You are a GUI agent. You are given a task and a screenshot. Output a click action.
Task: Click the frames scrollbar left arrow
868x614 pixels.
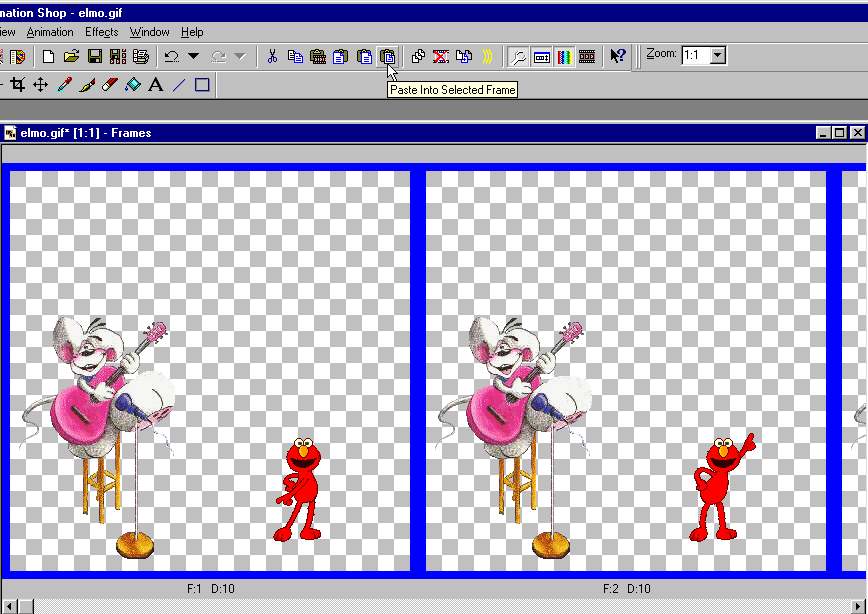tap(9, 606)
